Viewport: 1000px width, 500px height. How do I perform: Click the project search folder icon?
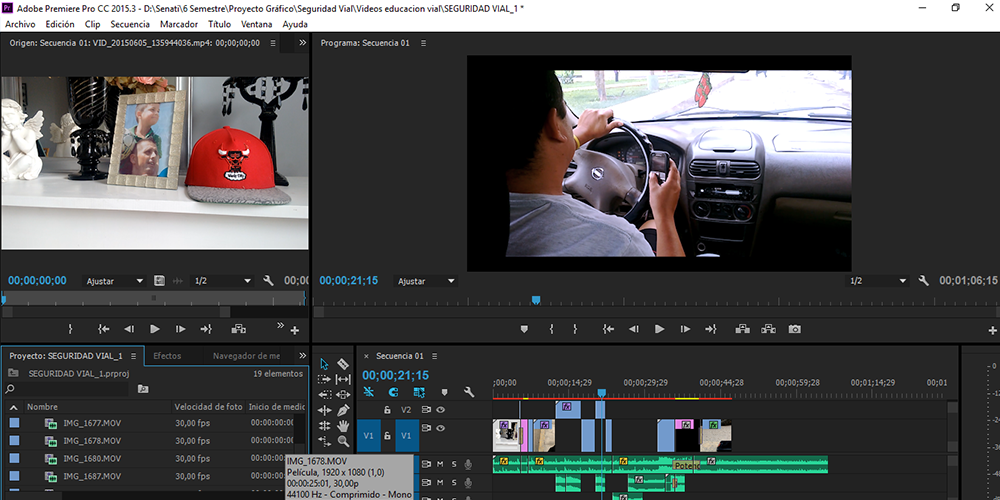point(143,388)
